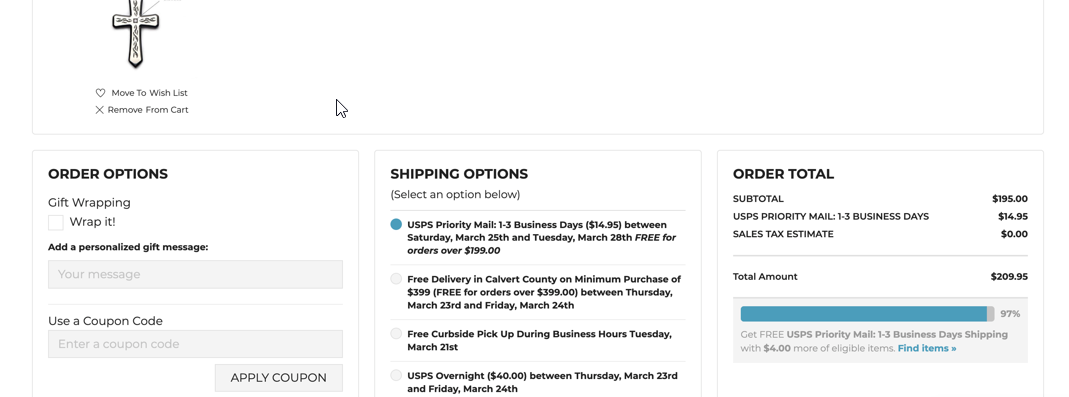Apply the coupon with APPLY COUPON button

point(278,378)
